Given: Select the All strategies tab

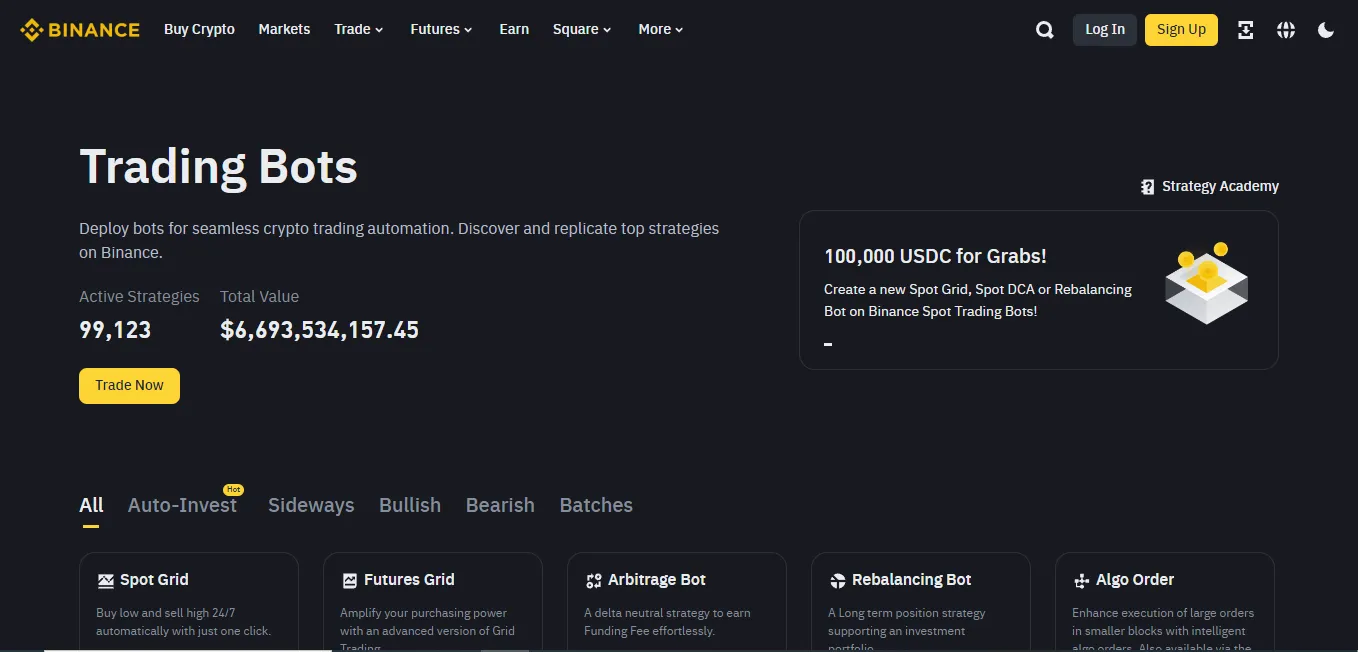Looking at the screenshot, I should tap(91, 505).
